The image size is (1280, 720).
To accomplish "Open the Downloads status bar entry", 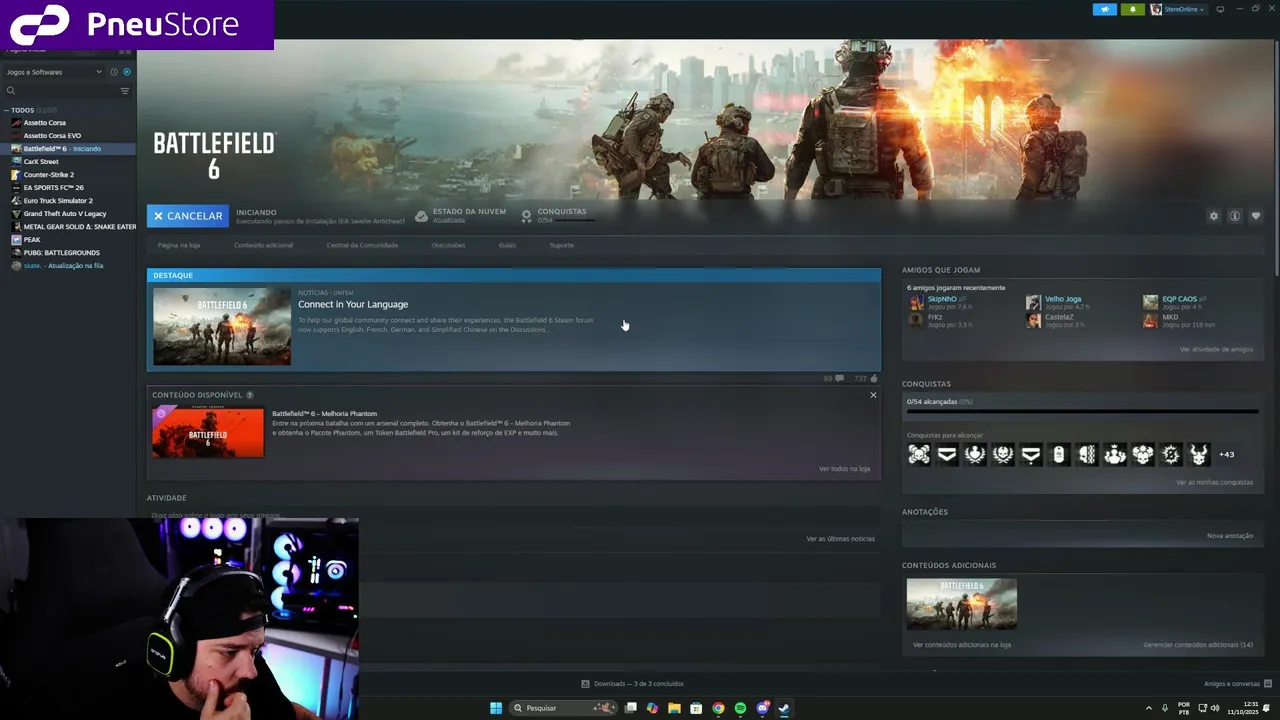I will 632,684.
